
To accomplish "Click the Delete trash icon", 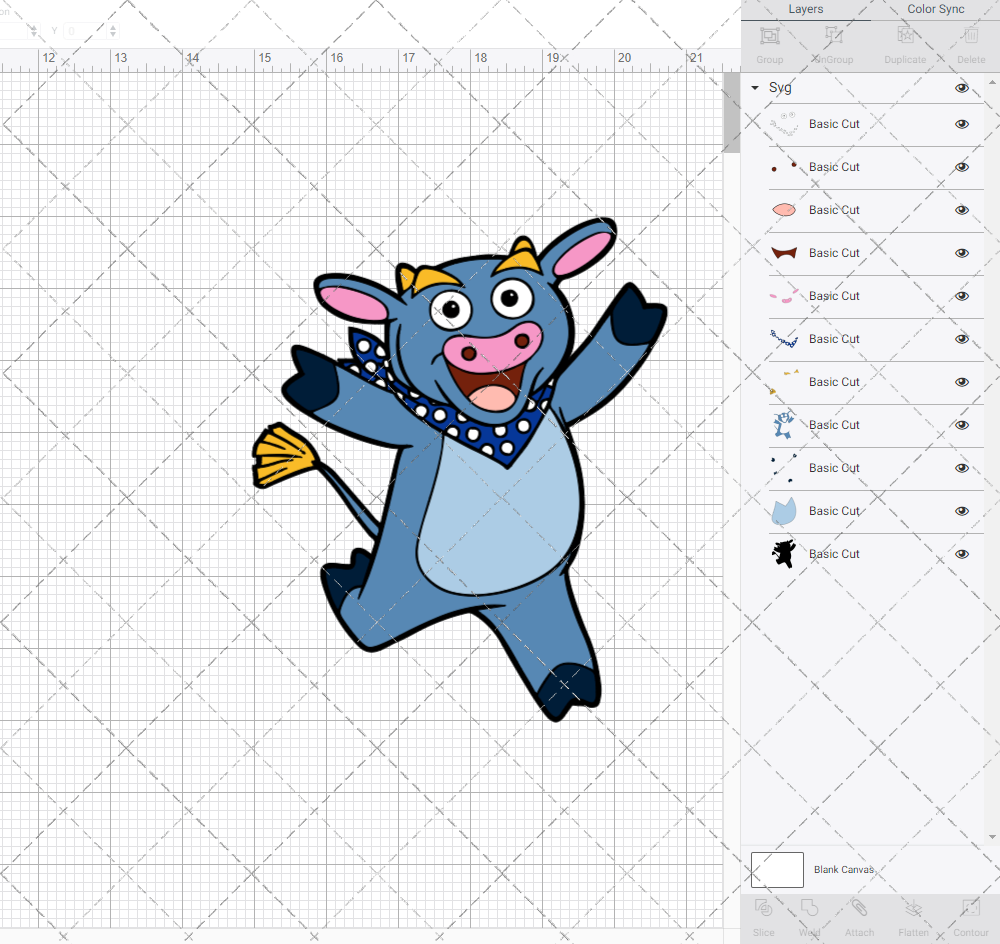I will tap(971, 36).
